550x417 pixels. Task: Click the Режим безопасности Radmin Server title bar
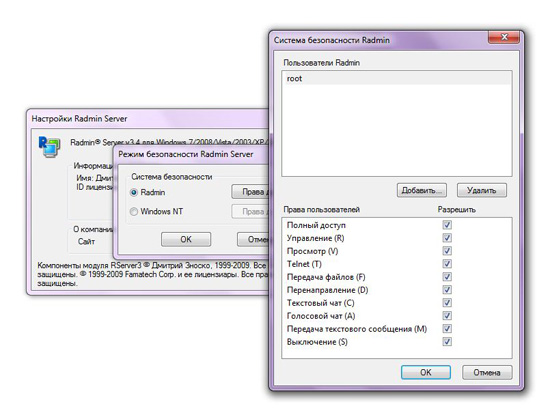(x=192, y=155)
